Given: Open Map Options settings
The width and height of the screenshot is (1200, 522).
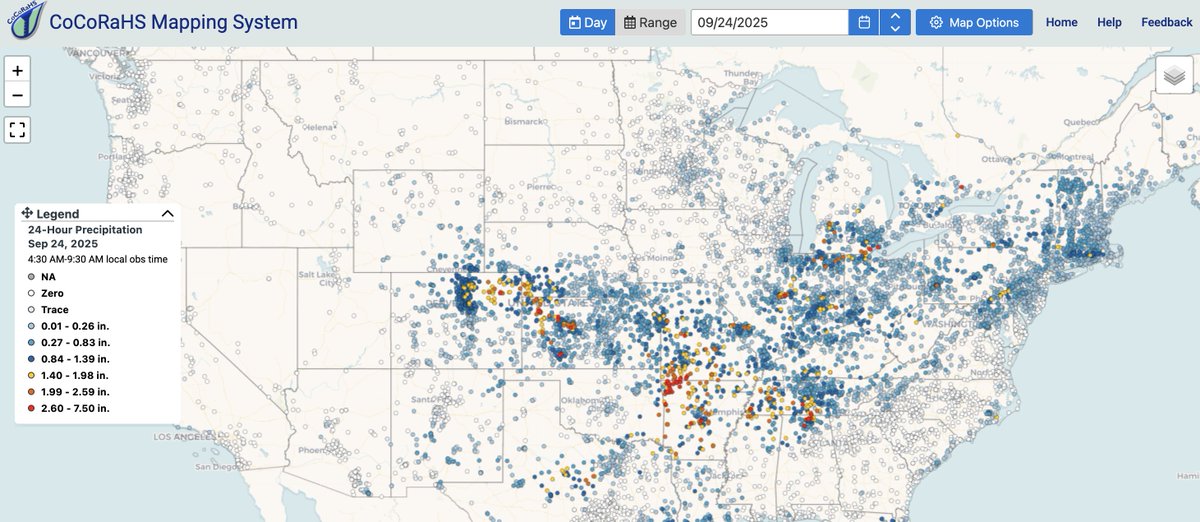Looking at the screenshot, I should [x=974, y=22].
